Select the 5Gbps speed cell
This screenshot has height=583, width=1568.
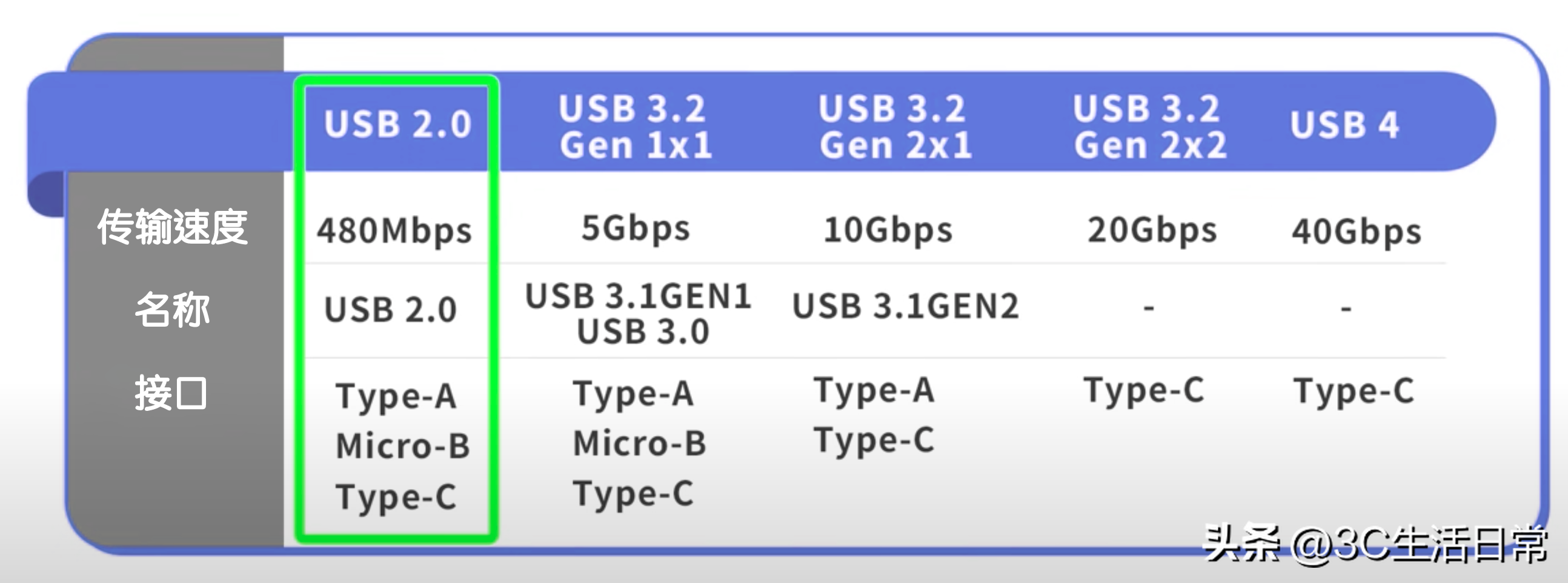pos(636,229)
